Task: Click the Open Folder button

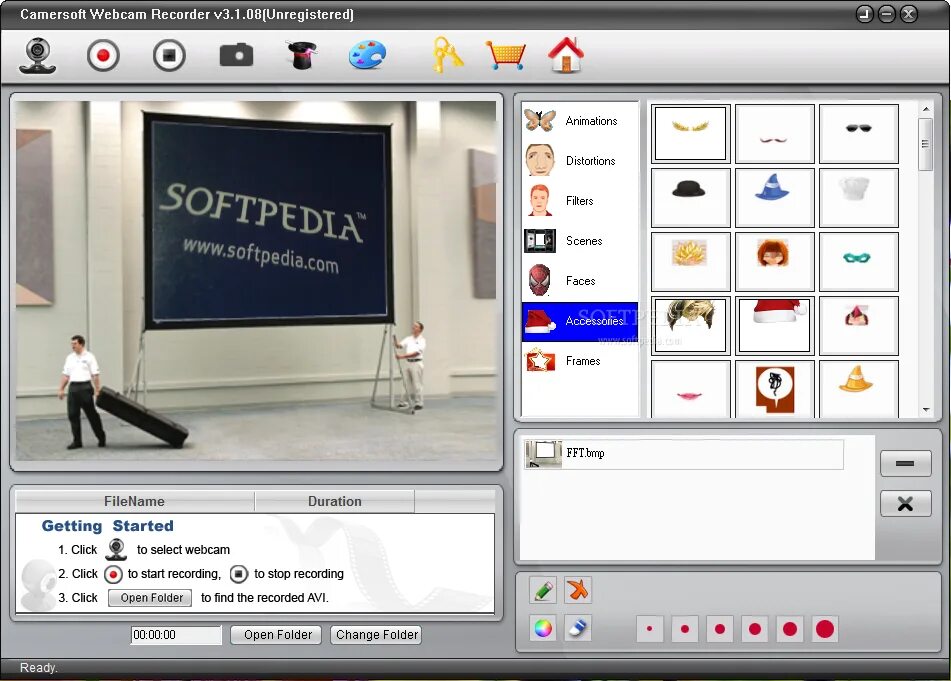Action: point(275,634)
